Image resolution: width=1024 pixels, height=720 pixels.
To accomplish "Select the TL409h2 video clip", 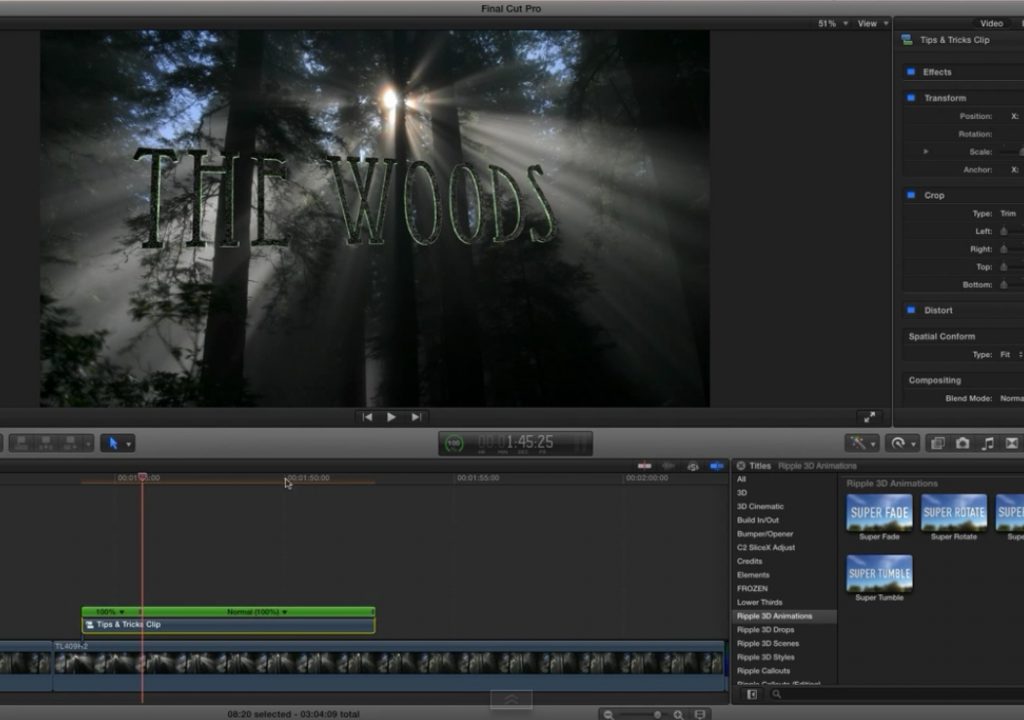I will [x=389, y=665].
